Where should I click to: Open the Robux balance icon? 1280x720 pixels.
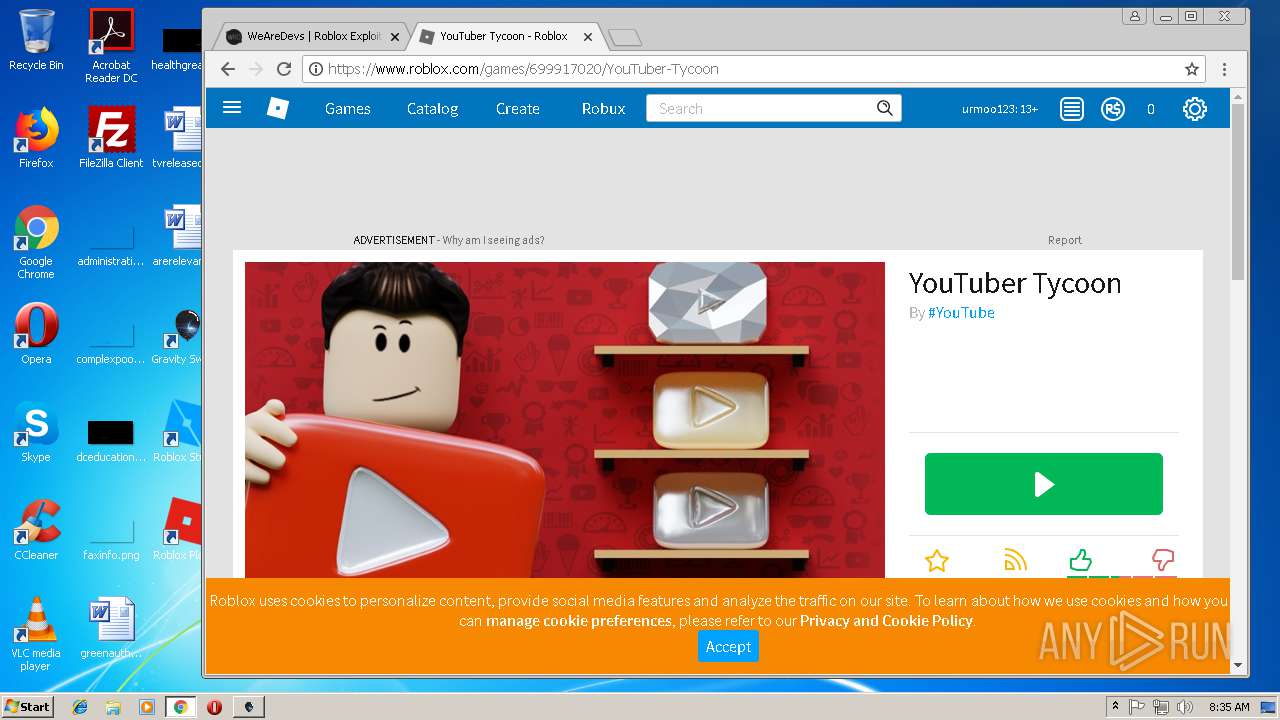pyautogui.click(x=1113, y=109)
